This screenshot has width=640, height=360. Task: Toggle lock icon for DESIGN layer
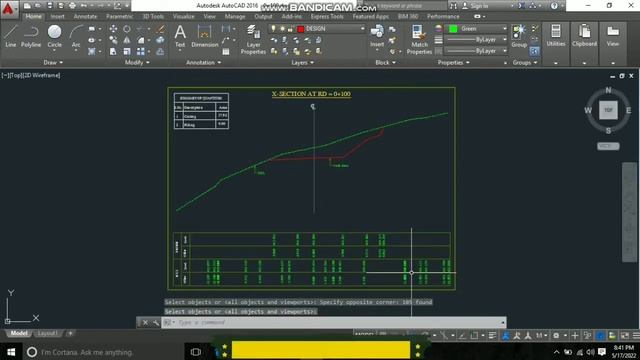coord(290,29)
